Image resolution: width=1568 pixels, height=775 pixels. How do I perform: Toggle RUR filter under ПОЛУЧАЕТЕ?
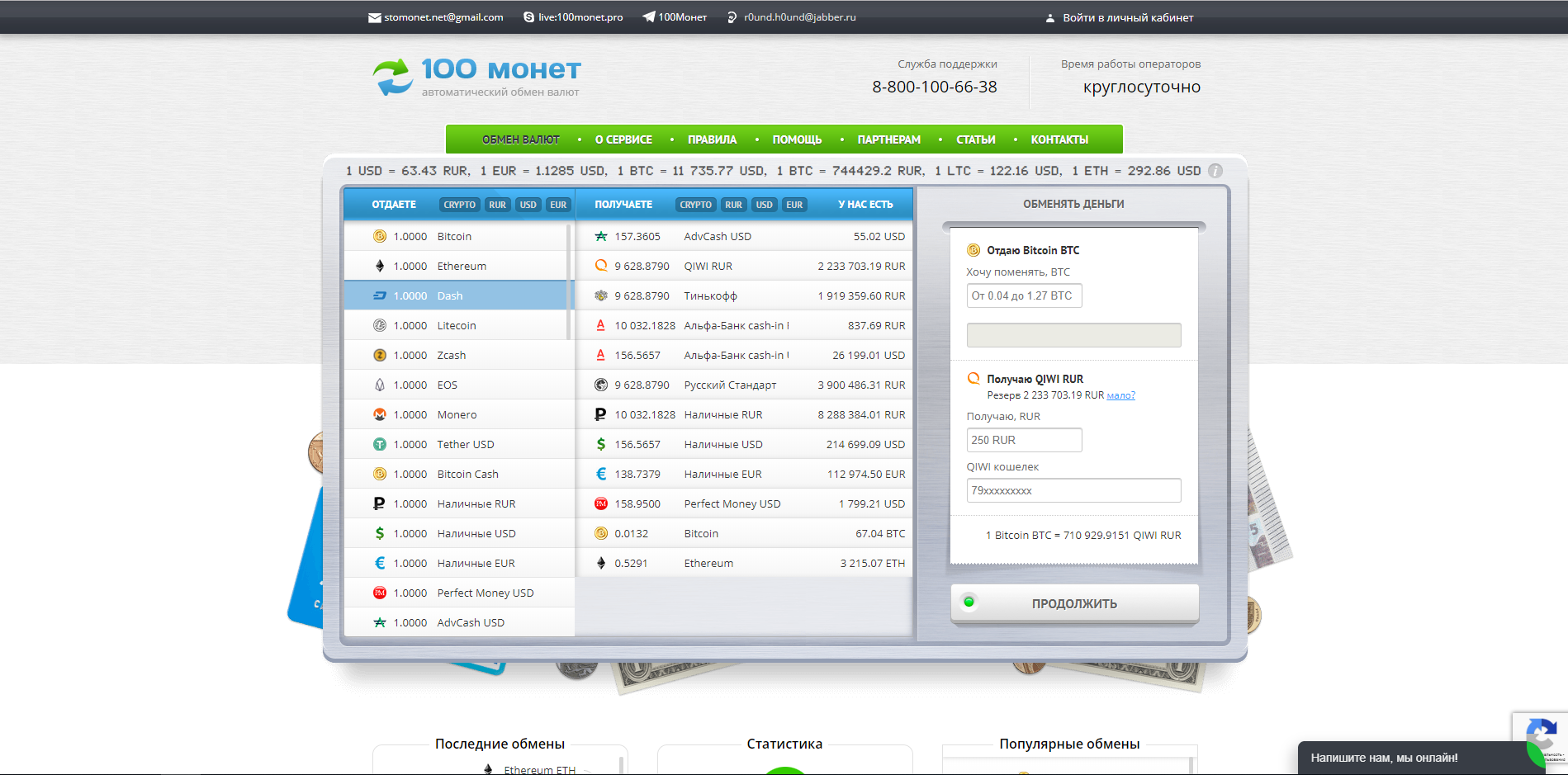tap(733, 205)
